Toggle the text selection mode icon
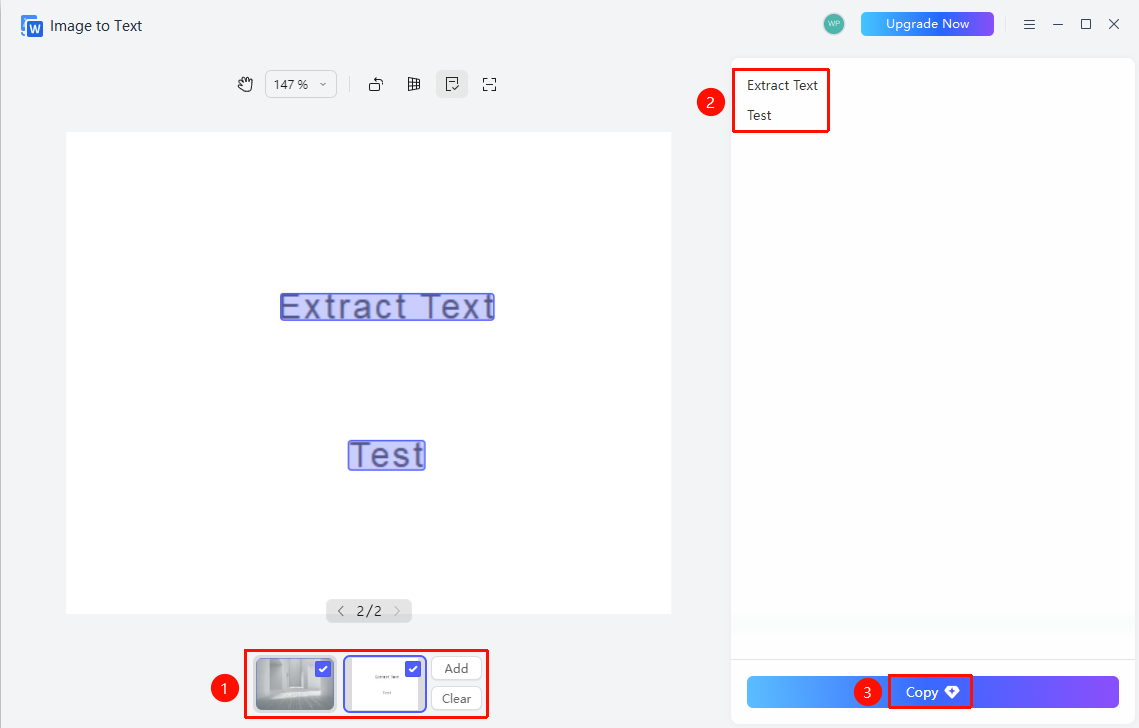The image size is (1139, 728). (x=452, y=84)
